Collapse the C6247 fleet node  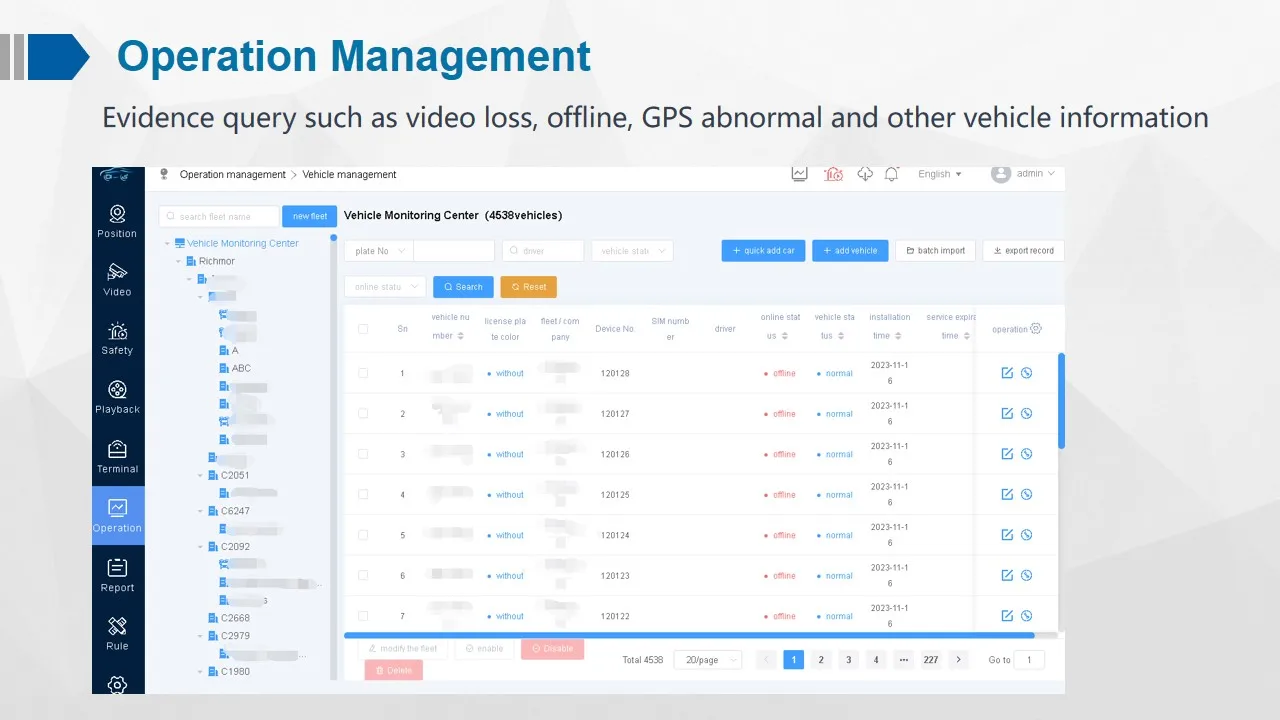click(201, 511)
